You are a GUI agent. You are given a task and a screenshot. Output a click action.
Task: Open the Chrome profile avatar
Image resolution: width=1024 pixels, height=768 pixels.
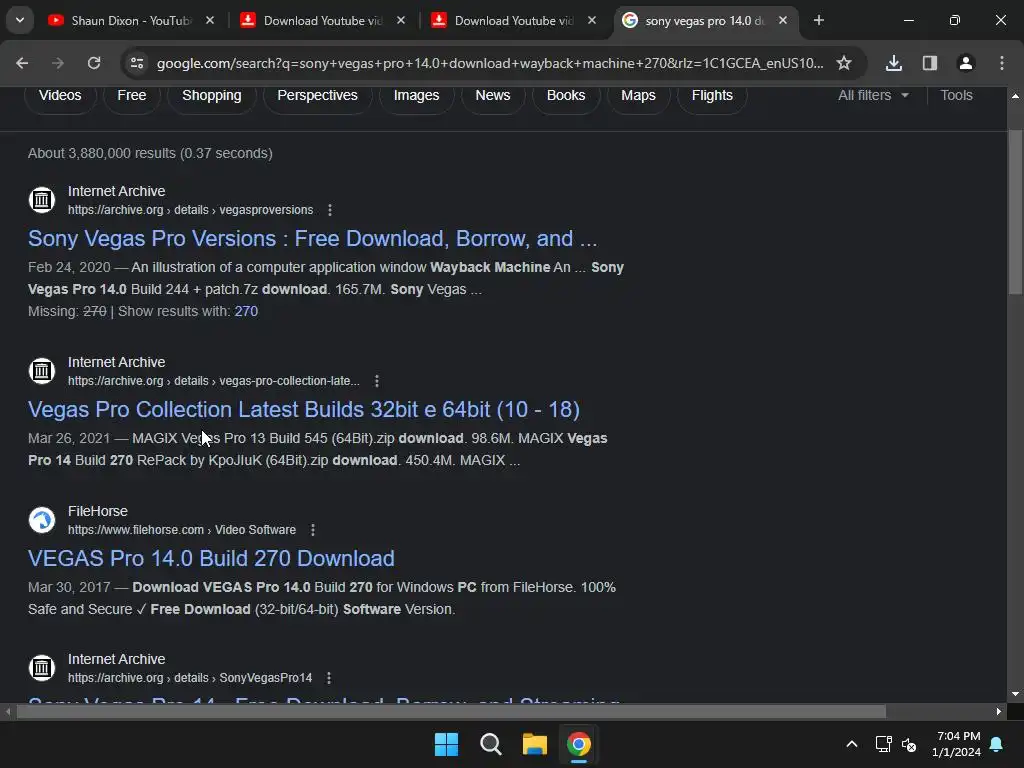966,63
